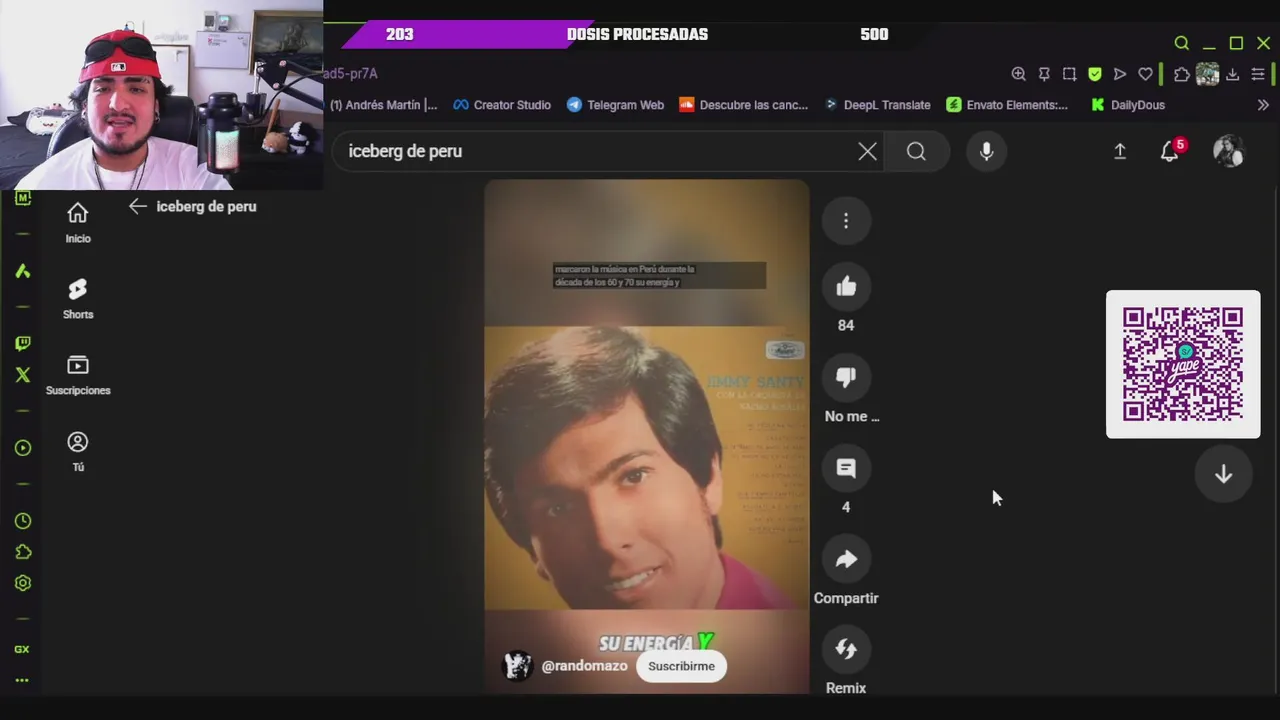Screen dimensions: 1280x720
Task: Bookmark page with the heart icon
Action: (x=1146, y=74)
